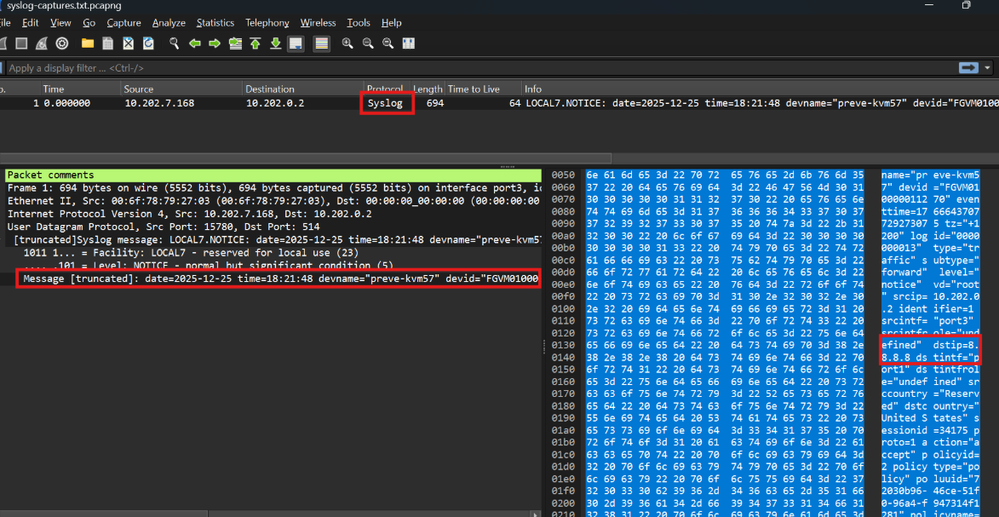Click the save capture file icon
This screenshot has height=517, width=999.
(x=108, y=43)
